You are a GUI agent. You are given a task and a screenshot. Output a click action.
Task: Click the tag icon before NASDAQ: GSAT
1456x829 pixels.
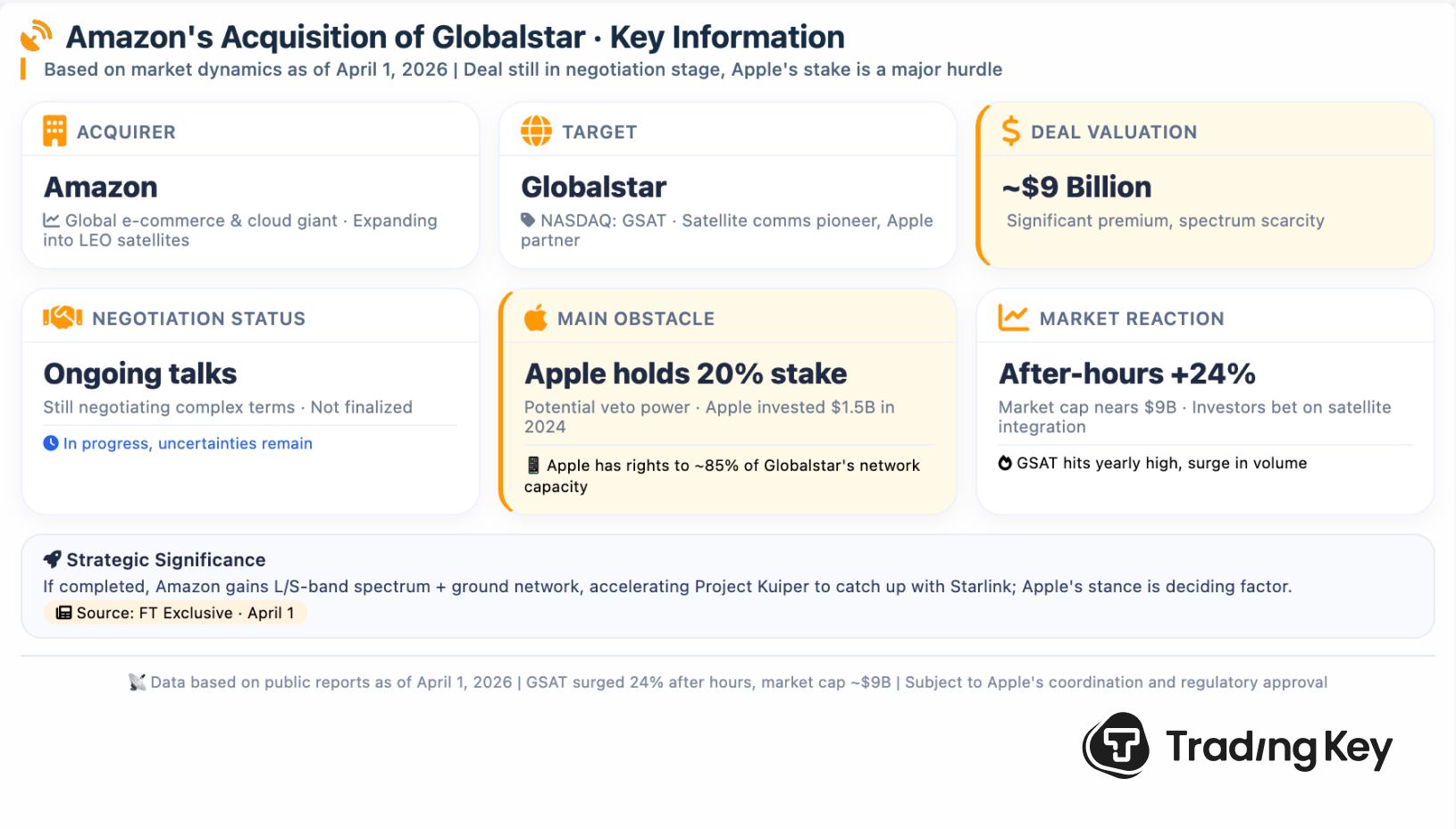[529, 221]
